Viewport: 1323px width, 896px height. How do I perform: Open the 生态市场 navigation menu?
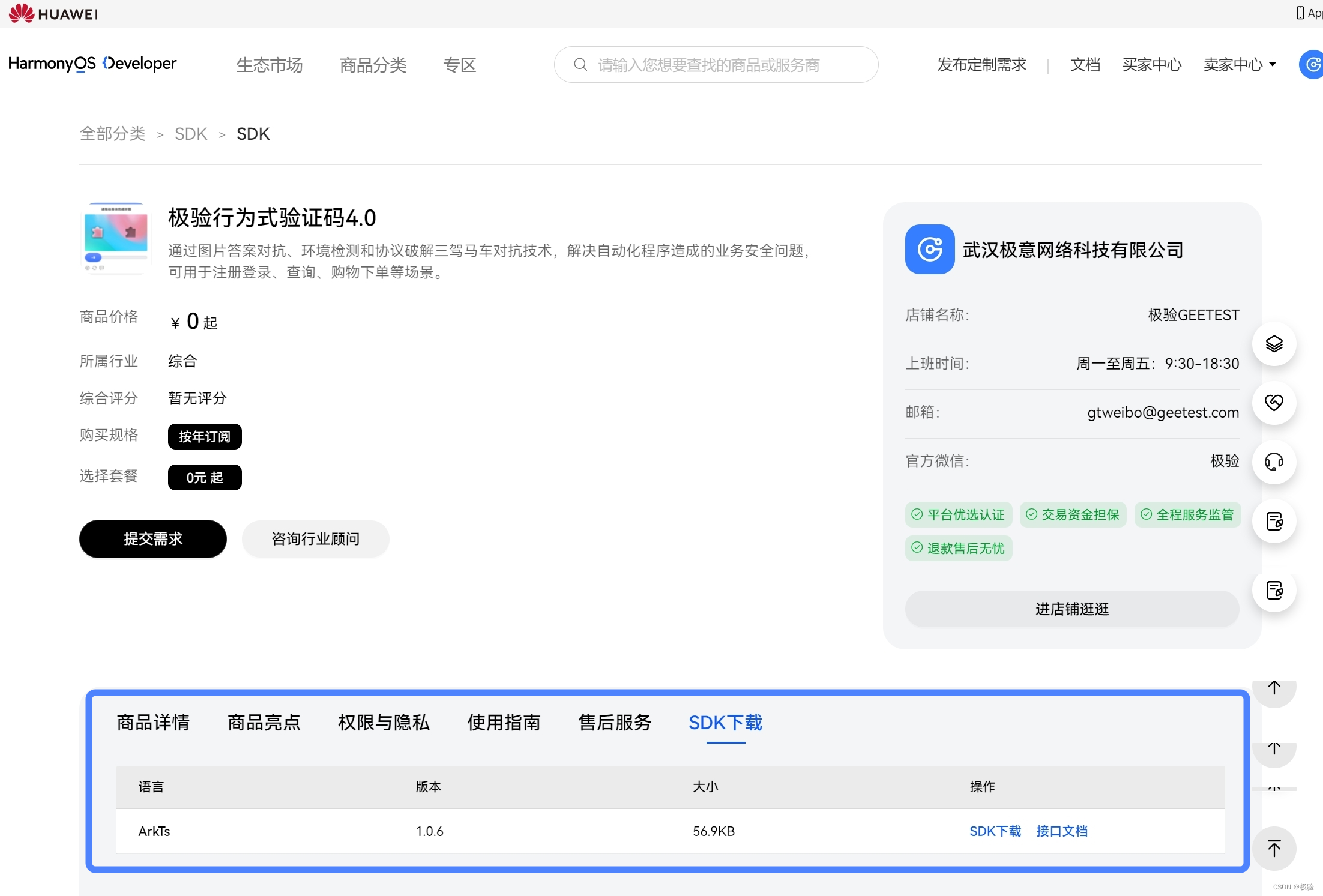click(269, 65)
